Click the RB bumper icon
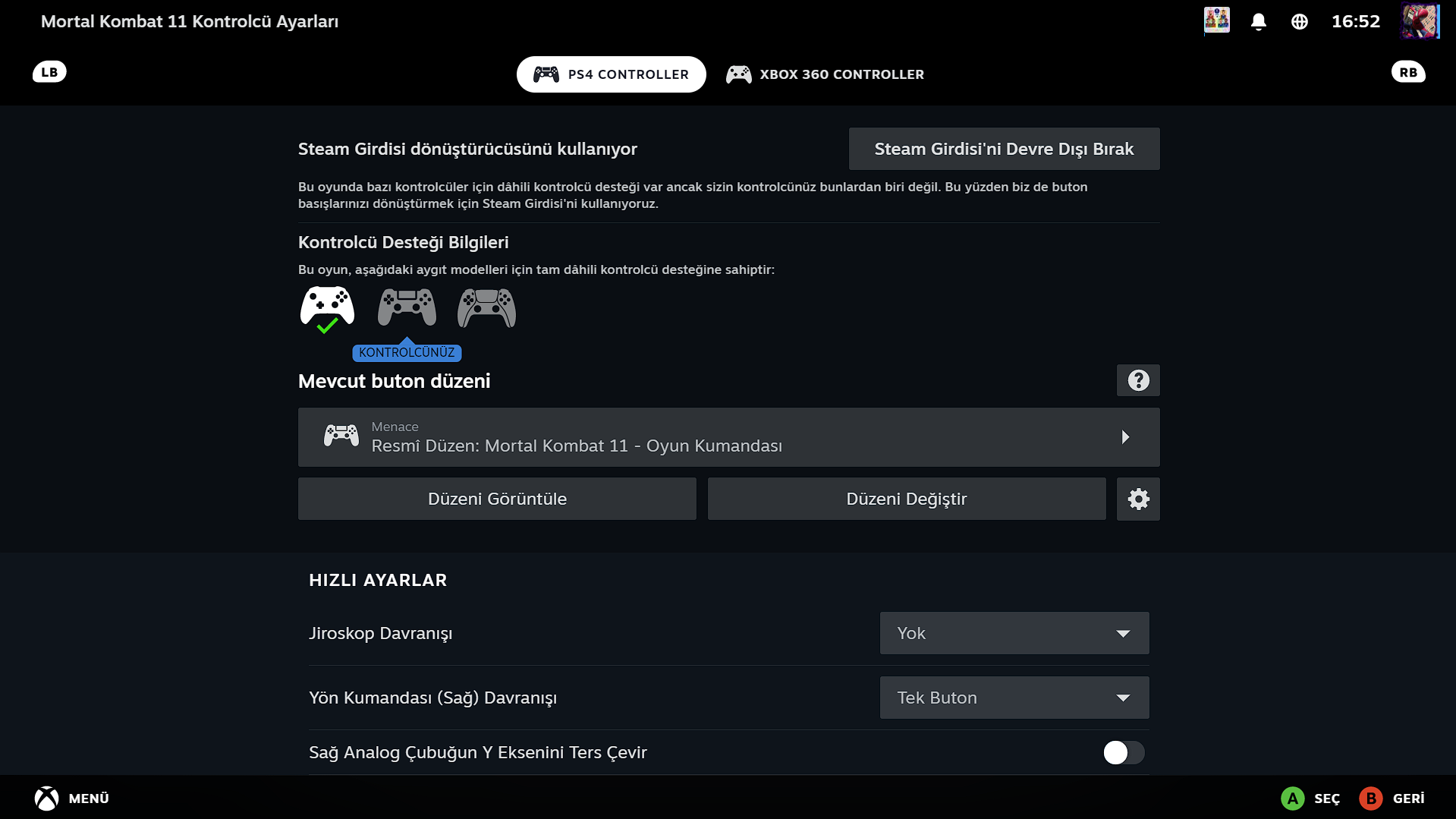Image resolution: width=1456 pixels, height=819 pixels. 1408,72
